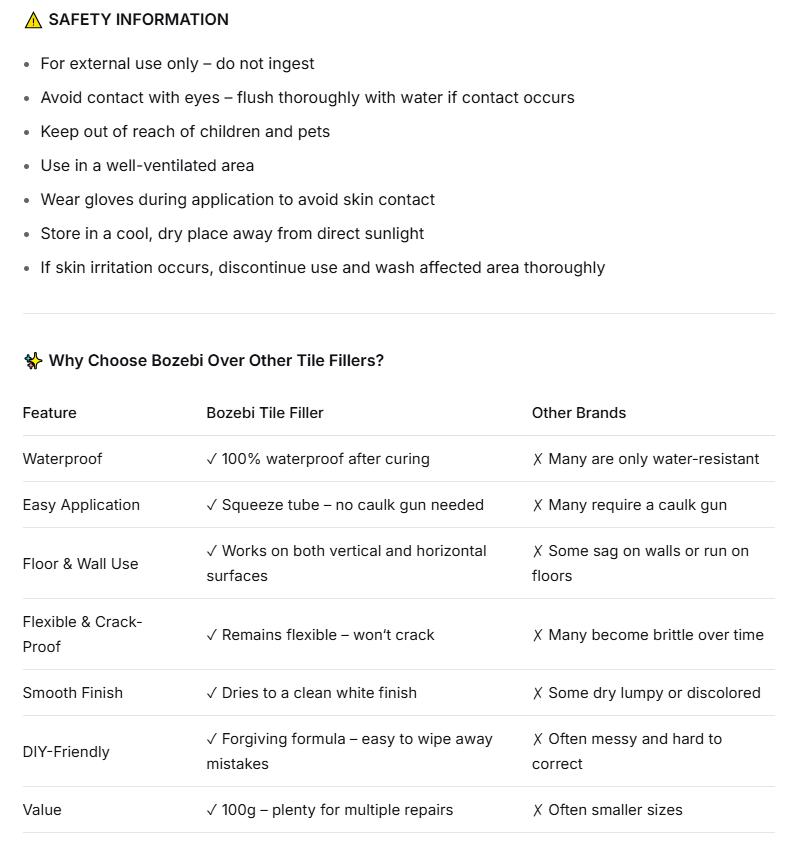The width and height of the screenshot is (805, 849).
Task: Click the yellow warning triangle icon
Action: pos(33,20)
